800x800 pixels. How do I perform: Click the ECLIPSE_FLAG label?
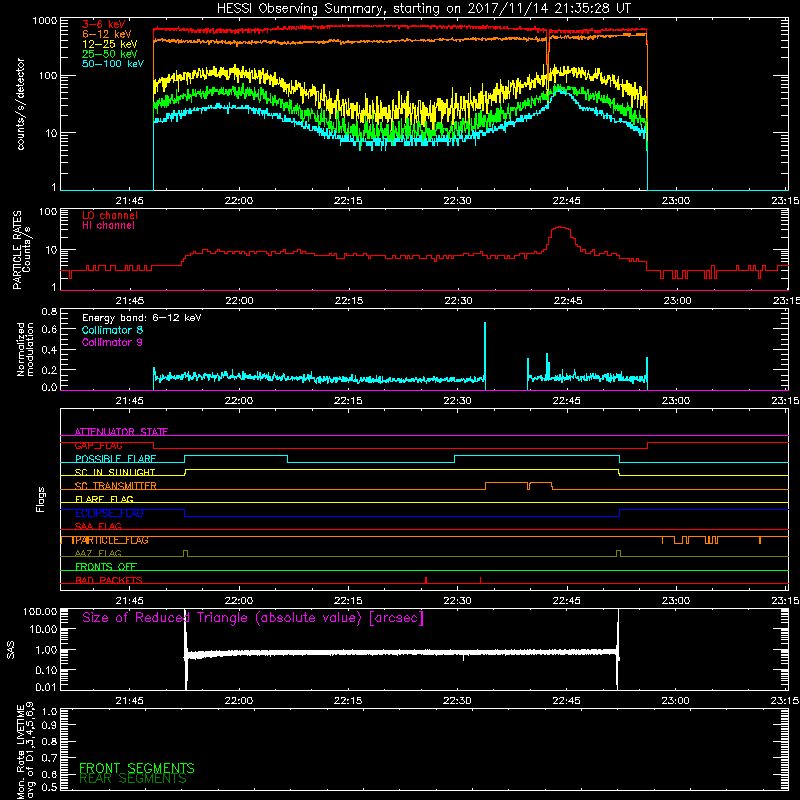pyautogui.click(x=109, y=513)
